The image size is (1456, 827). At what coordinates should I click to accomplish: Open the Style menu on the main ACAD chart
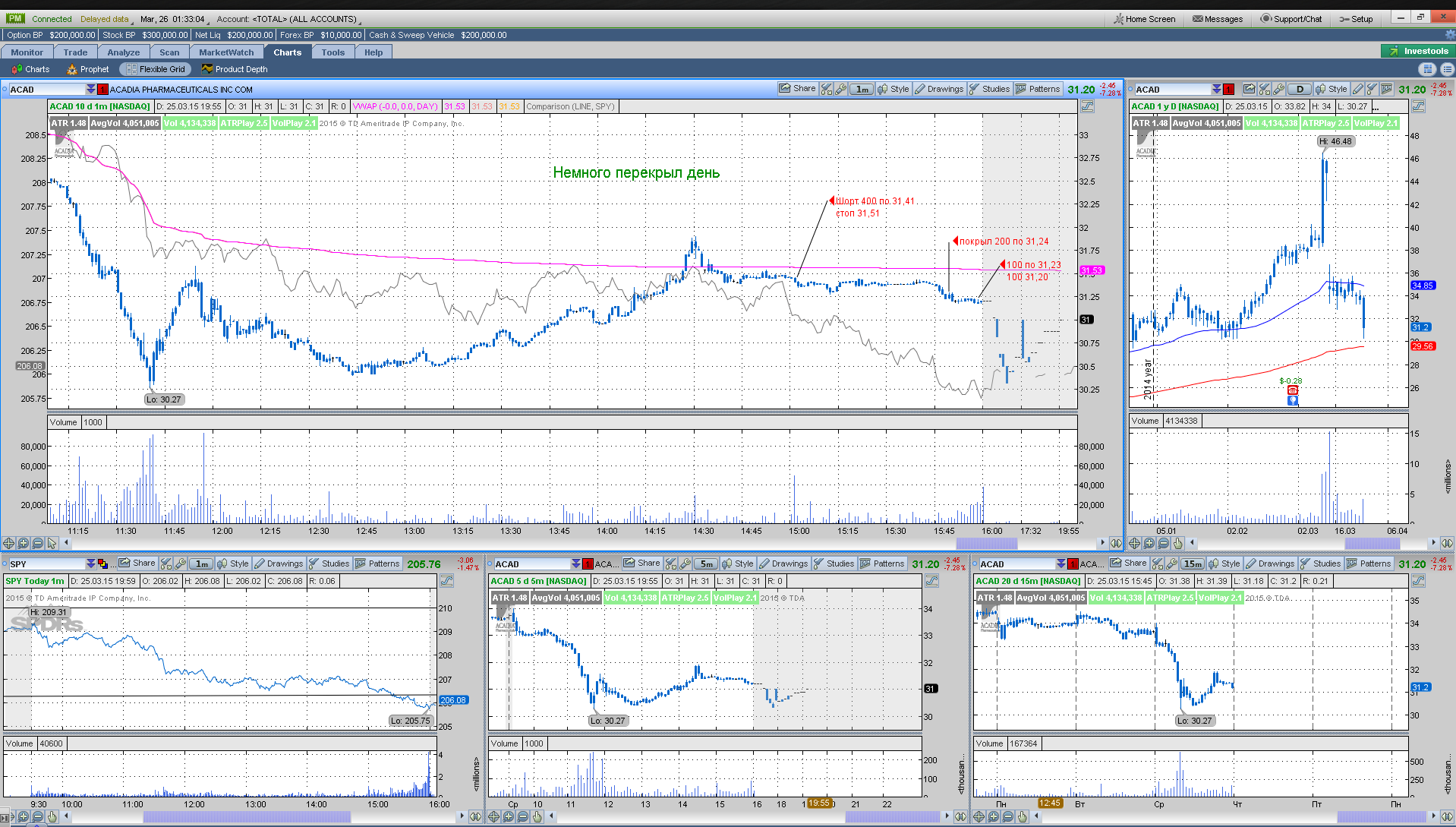893,89
